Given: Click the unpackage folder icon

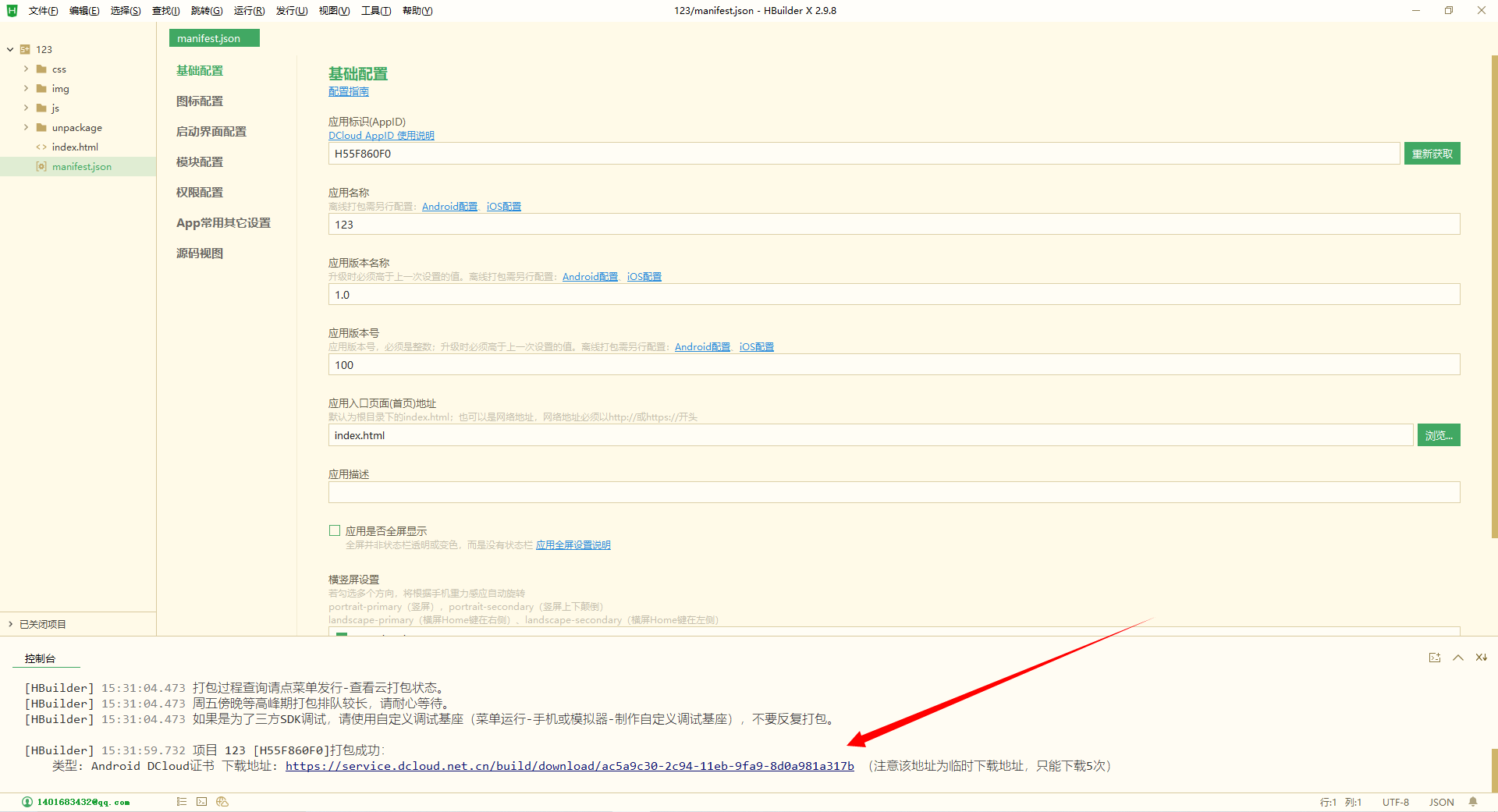Looking at the screenshot, I should coord(42,127).
